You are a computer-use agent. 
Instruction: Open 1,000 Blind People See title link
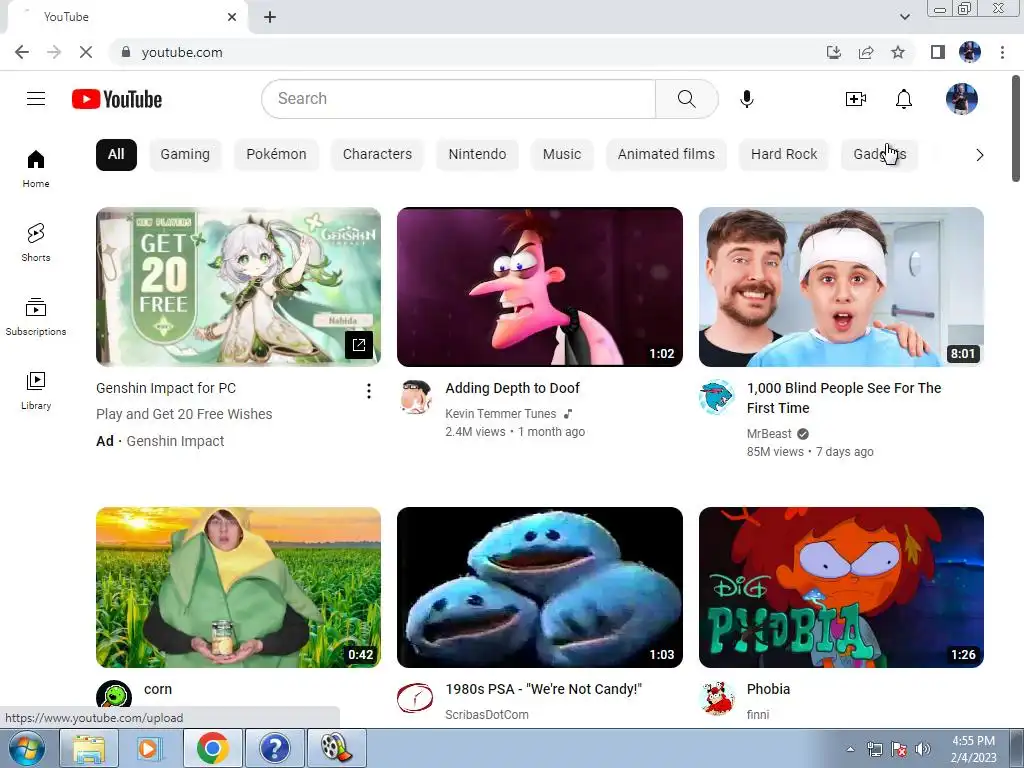click(844, 398)
